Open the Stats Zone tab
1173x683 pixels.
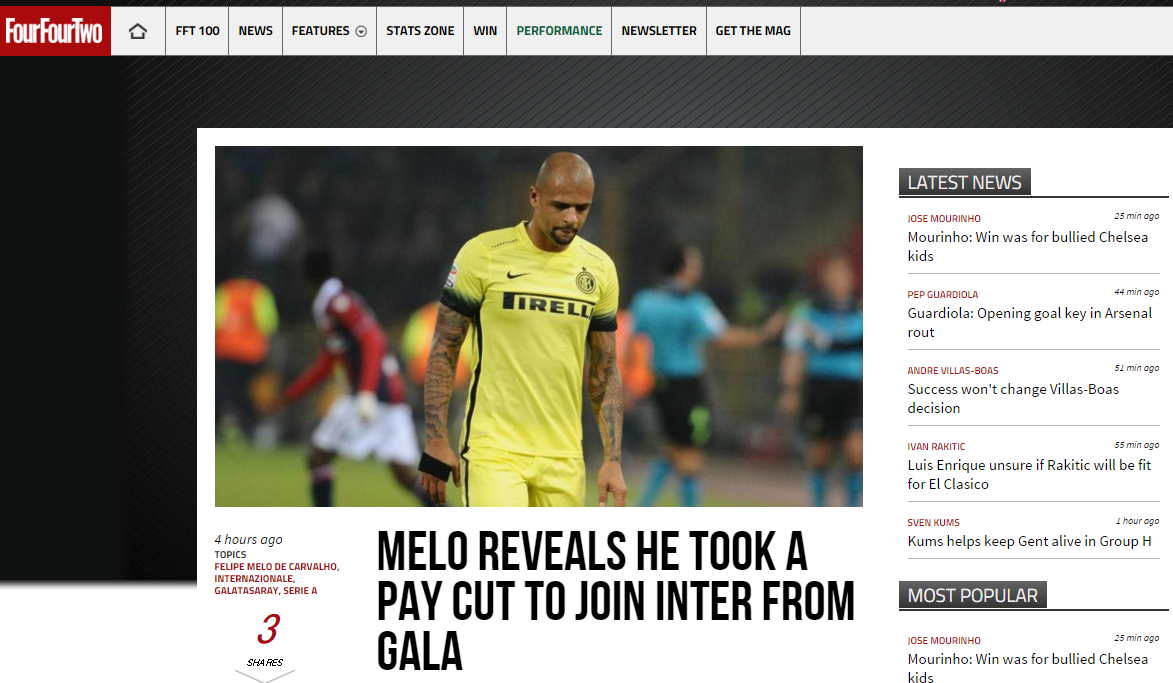click(420, 31)
